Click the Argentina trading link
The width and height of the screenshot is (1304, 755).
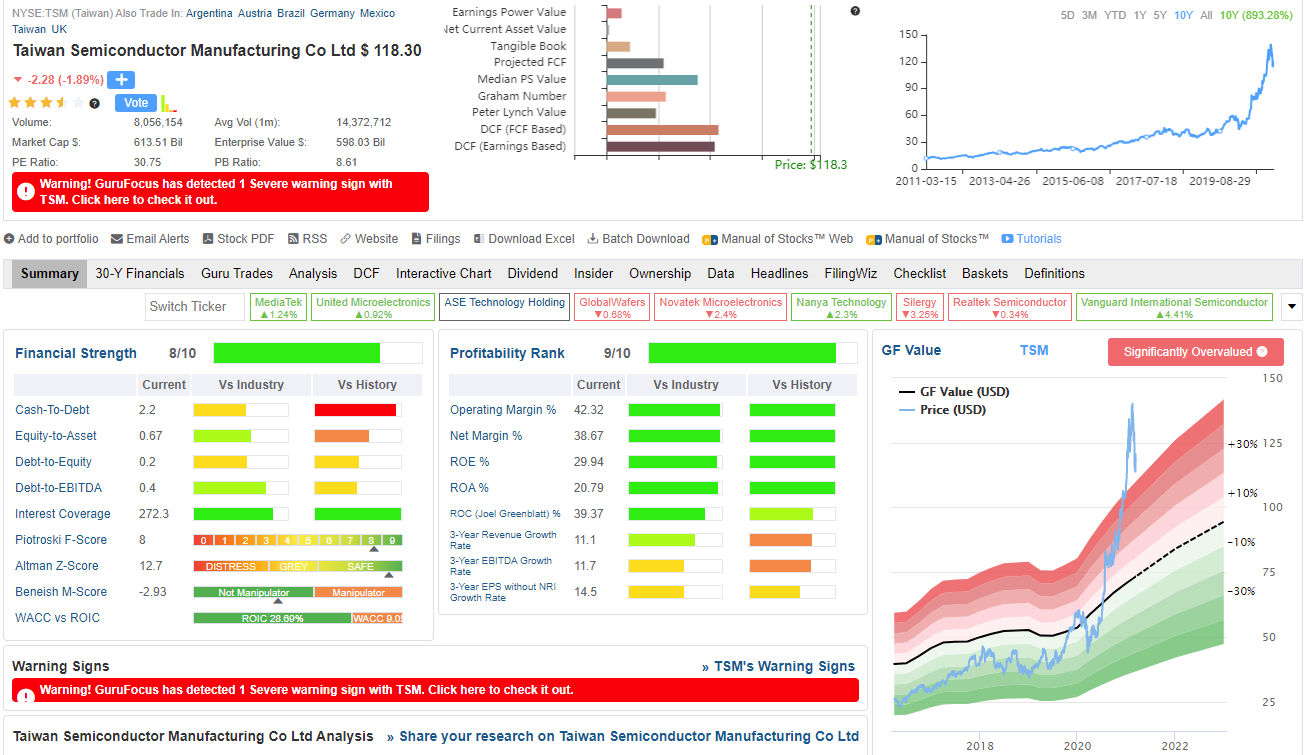pyautogui.click(x=209, y=13)
